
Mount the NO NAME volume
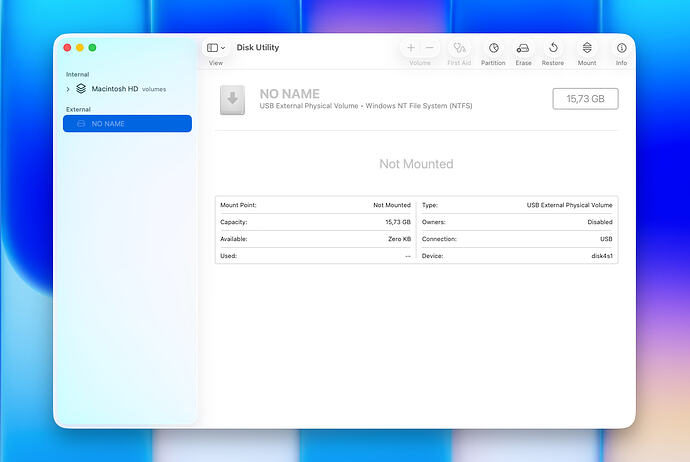[587, 48]
